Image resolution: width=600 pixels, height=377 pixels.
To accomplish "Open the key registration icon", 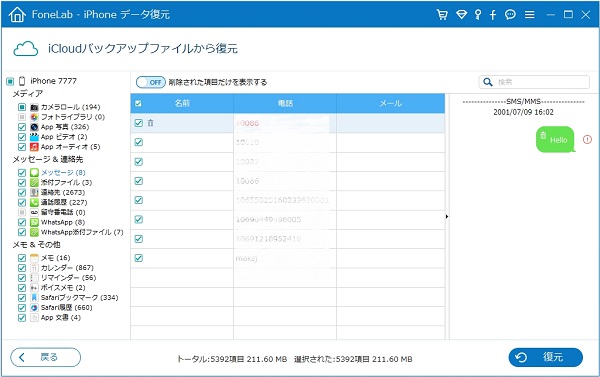I will click(x=478, y=15).
